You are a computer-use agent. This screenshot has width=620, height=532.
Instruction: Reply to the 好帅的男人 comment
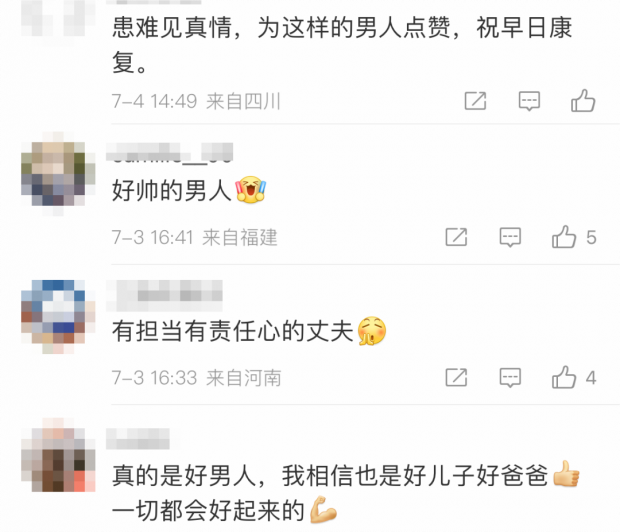coord(510,237)
